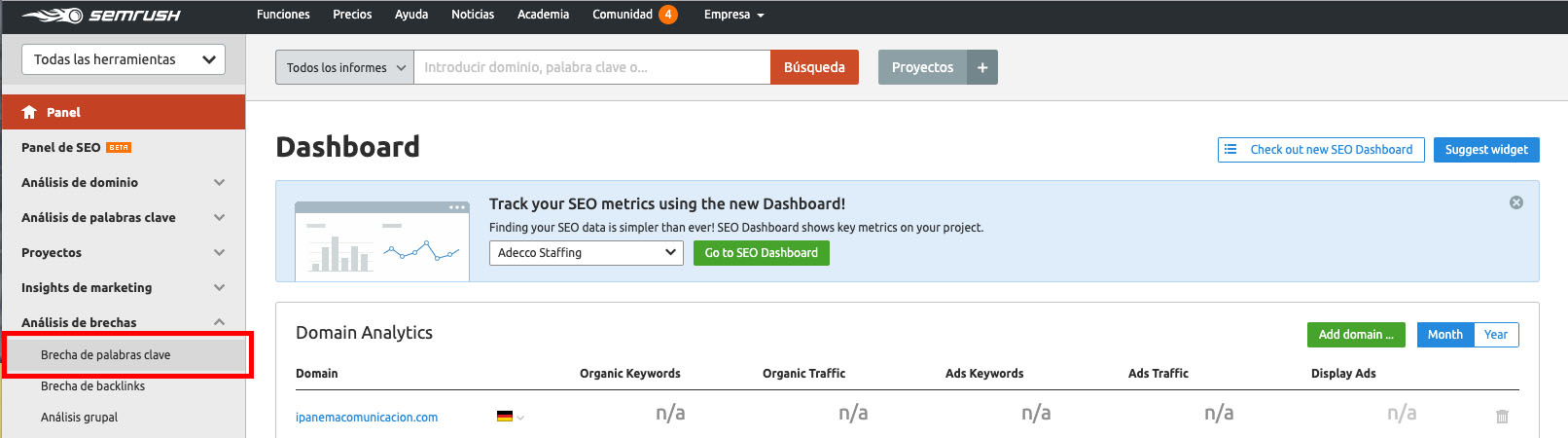Image resolution: width=1568 pixels, height=438 pixels.
Task: Expand Análisis de dominio section
Action: (123, 182)
